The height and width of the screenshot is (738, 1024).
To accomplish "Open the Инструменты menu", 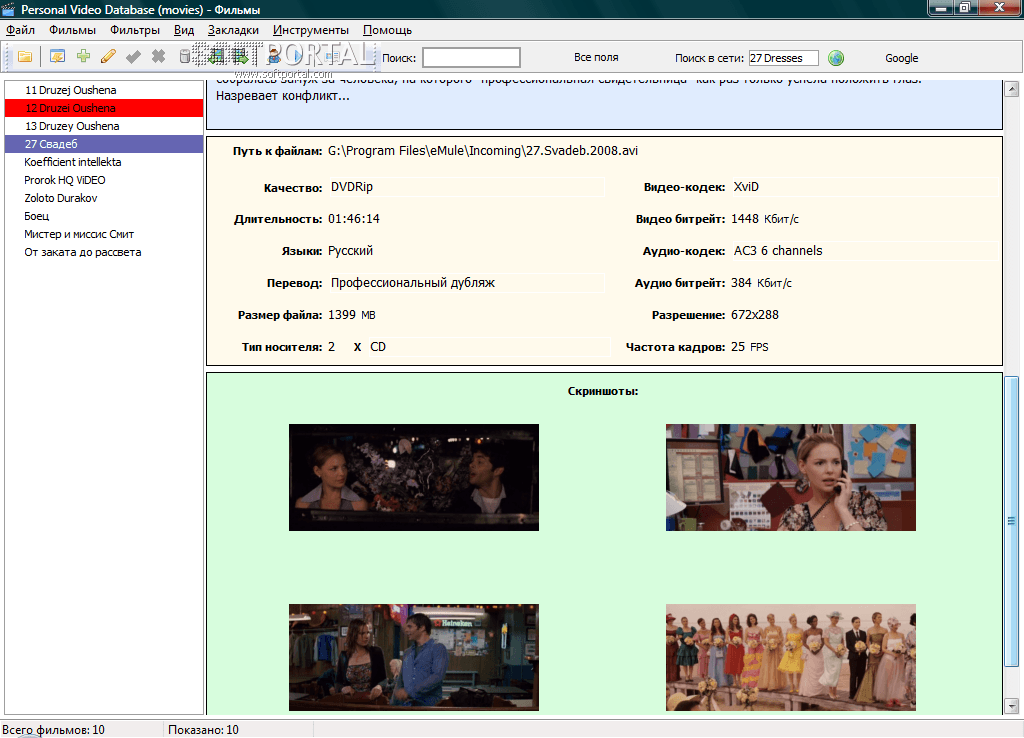I will pos(310,30).
